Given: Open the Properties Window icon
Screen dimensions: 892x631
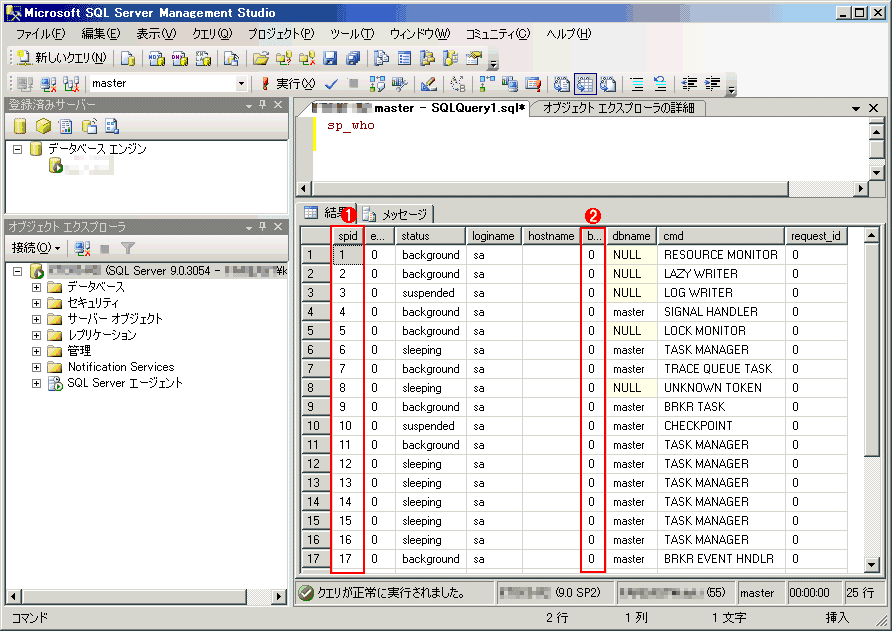Looking at the screenshot, I should pyautogui.click(x=474, y=58).
